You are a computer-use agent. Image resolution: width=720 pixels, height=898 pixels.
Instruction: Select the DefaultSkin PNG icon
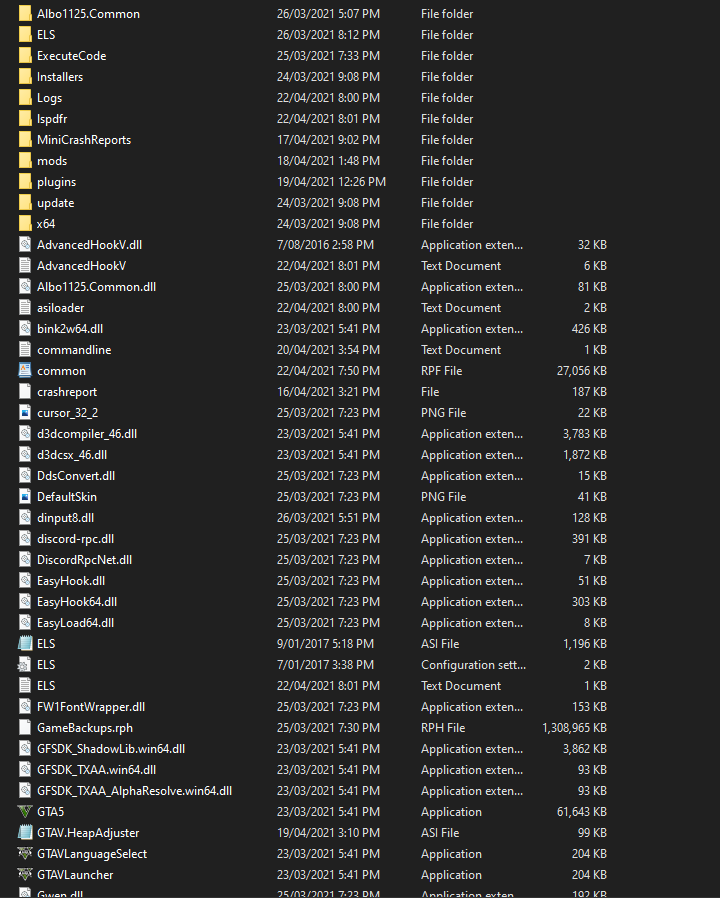[25, 497]
